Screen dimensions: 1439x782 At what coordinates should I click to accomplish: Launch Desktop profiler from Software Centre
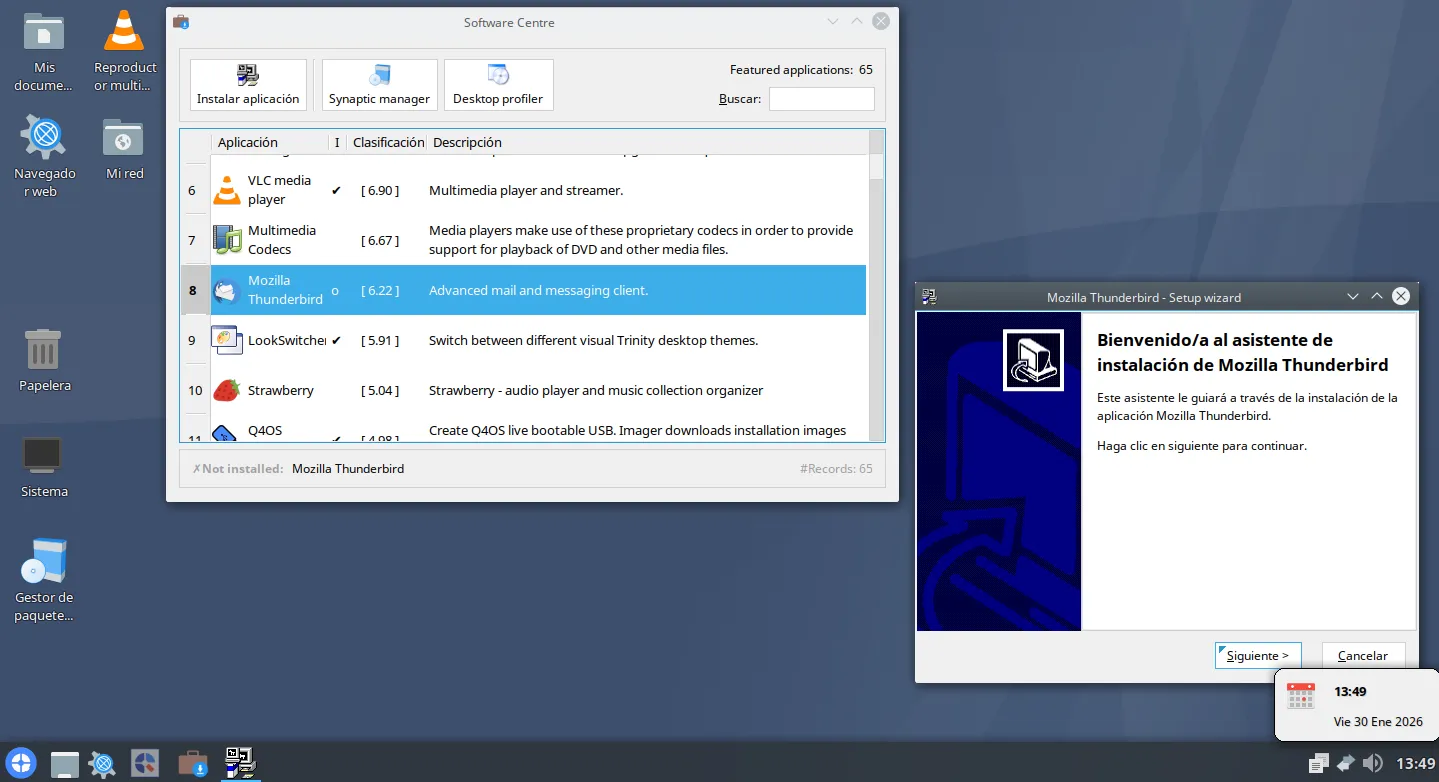pyautogui.click(x=498, y=84)
